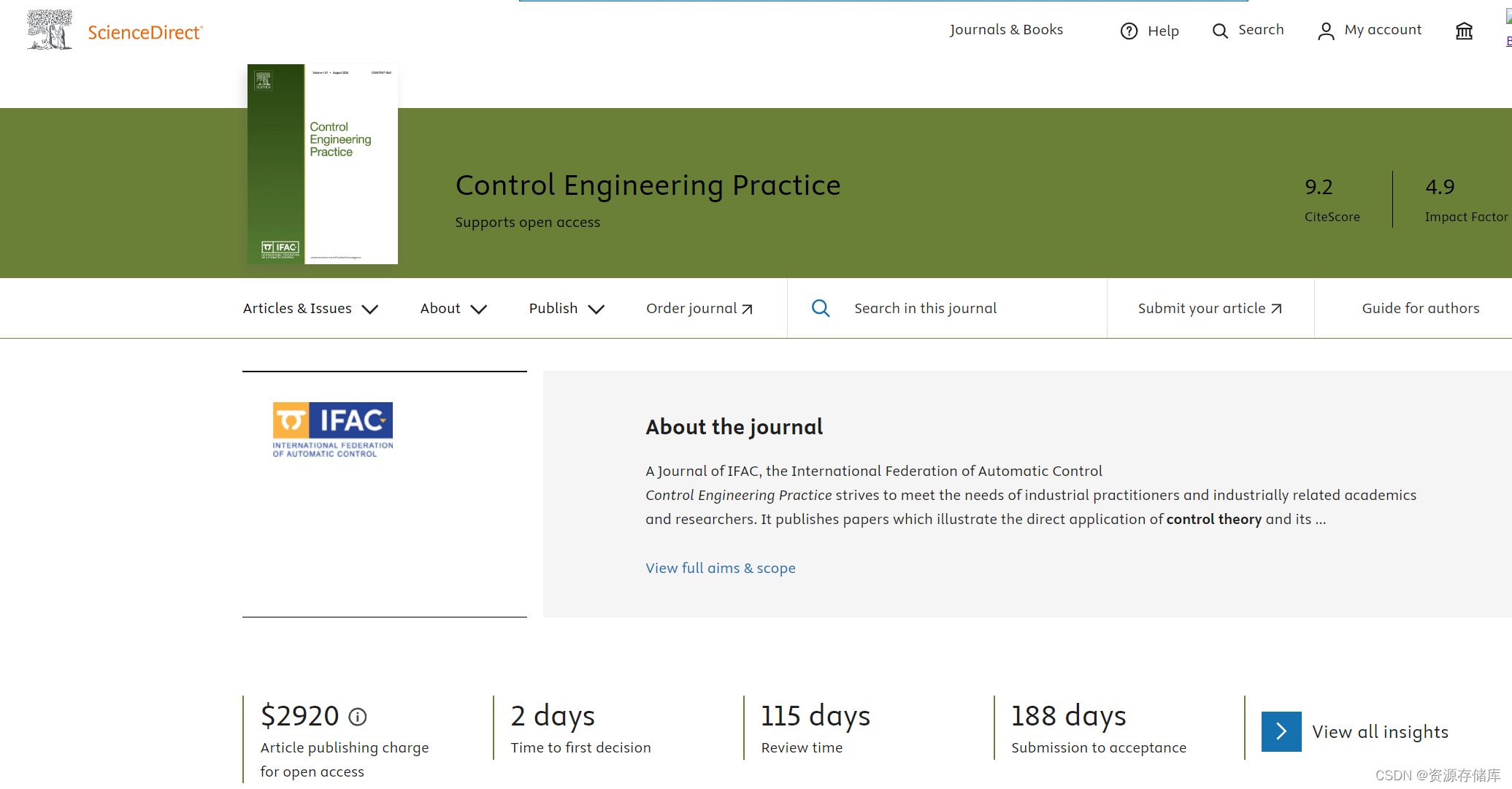Click the ScienceDirect logo
The image size is (1512, 789).
click(145, 31)
